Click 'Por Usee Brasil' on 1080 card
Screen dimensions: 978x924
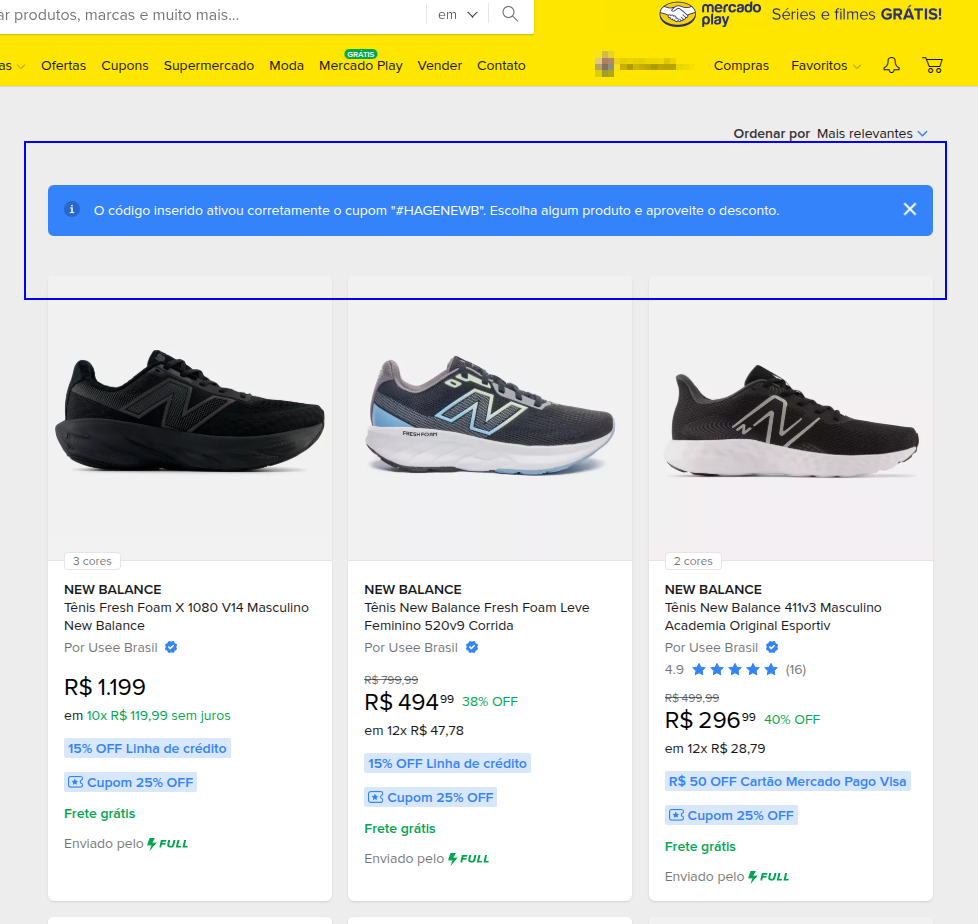111,648
